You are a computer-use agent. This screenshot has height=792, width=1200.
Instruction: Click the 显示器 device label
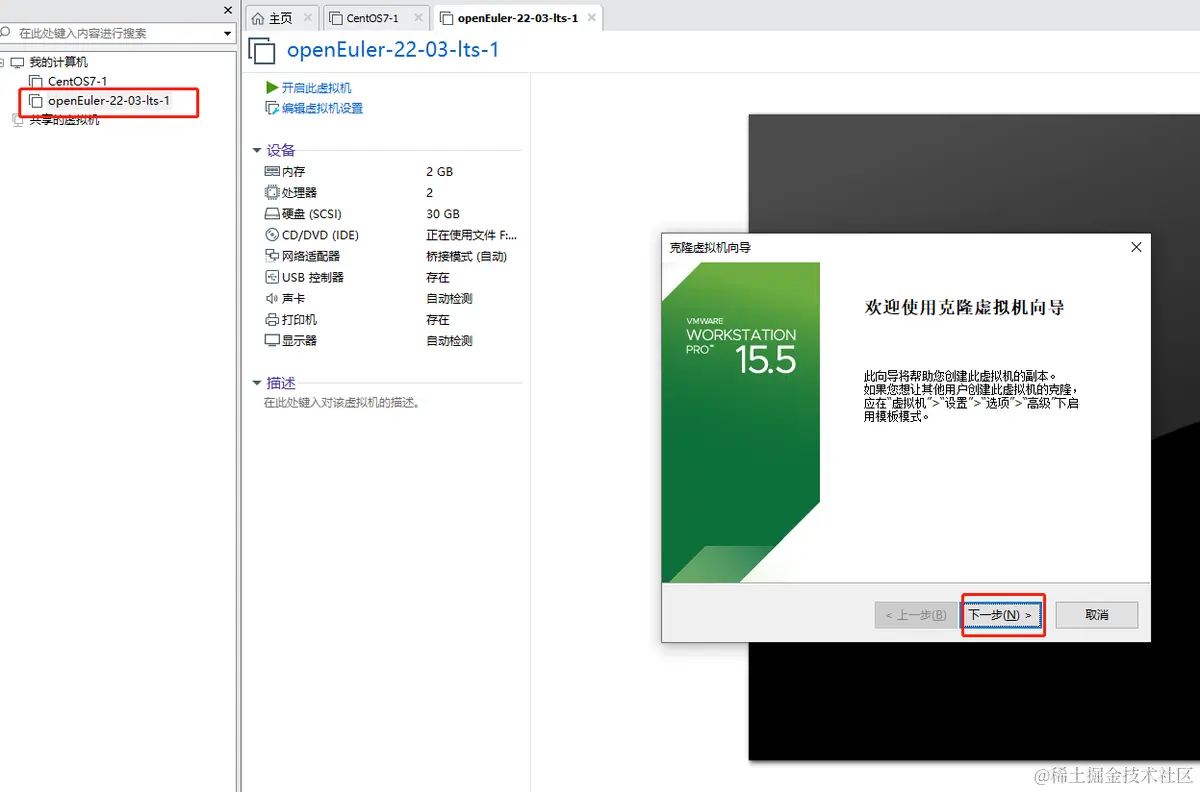pyautogui.click(x=299, y=341)
